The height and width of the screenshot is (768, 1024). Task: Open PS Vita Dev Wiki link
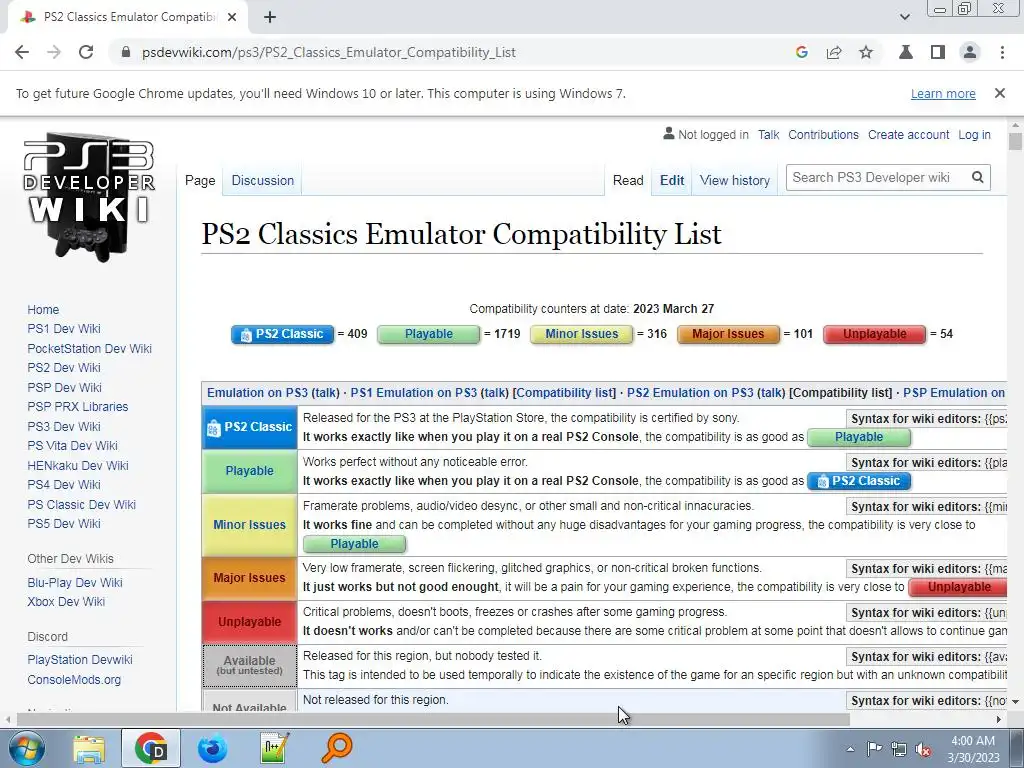[72, 445]
